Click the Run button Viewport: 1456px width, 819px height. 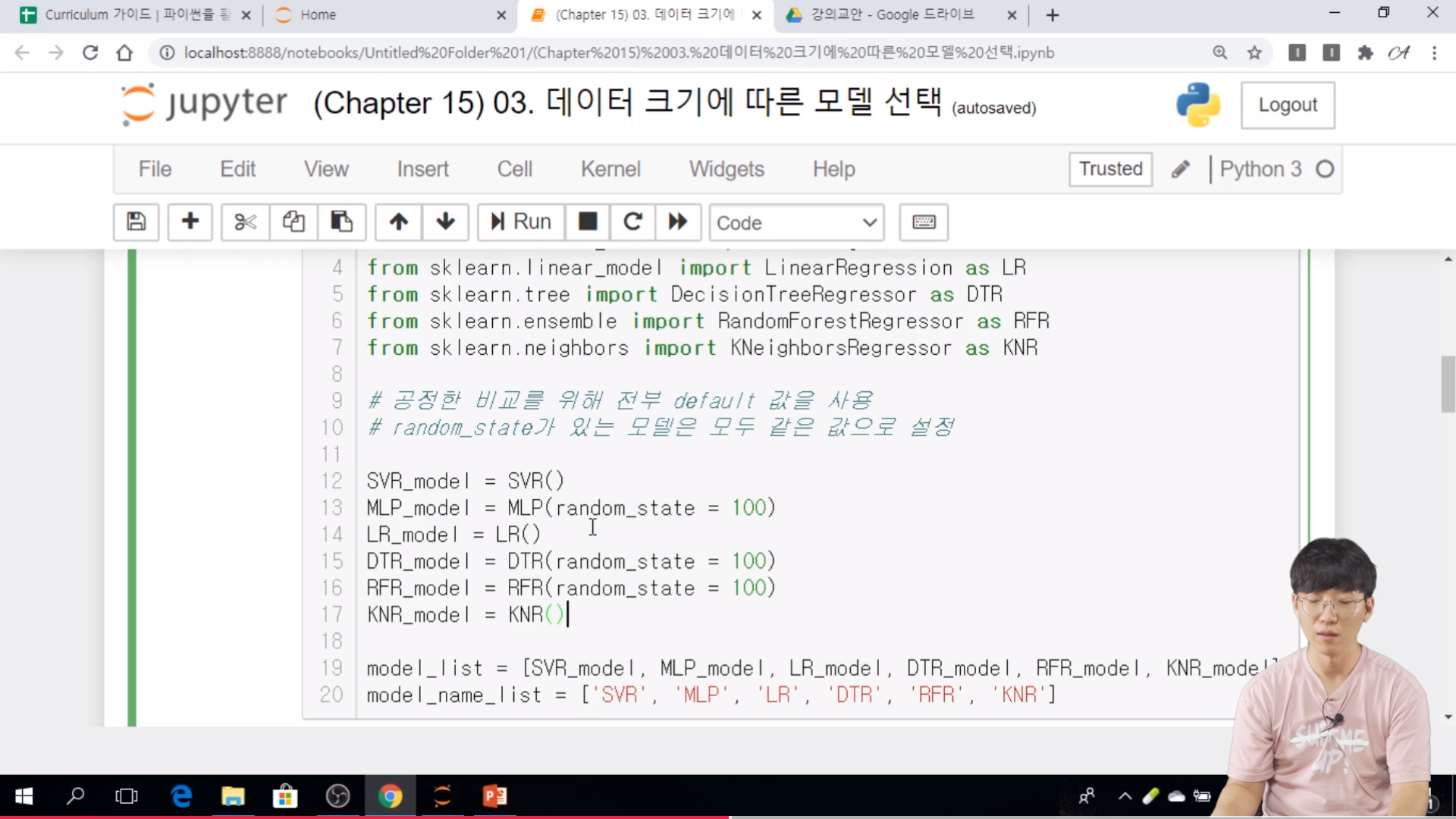(x=520, y=222)
